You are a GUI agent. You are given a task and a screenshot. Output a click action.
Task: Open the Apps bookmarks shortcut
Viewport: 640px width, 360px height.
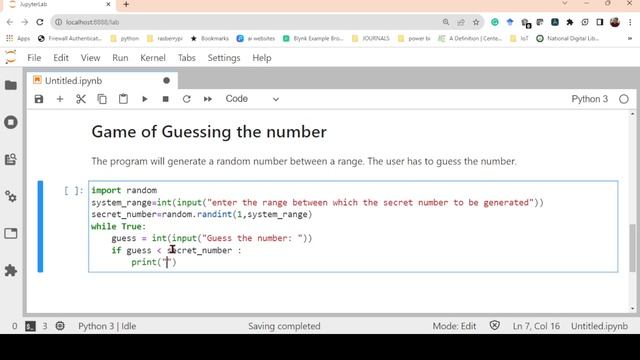18,38
